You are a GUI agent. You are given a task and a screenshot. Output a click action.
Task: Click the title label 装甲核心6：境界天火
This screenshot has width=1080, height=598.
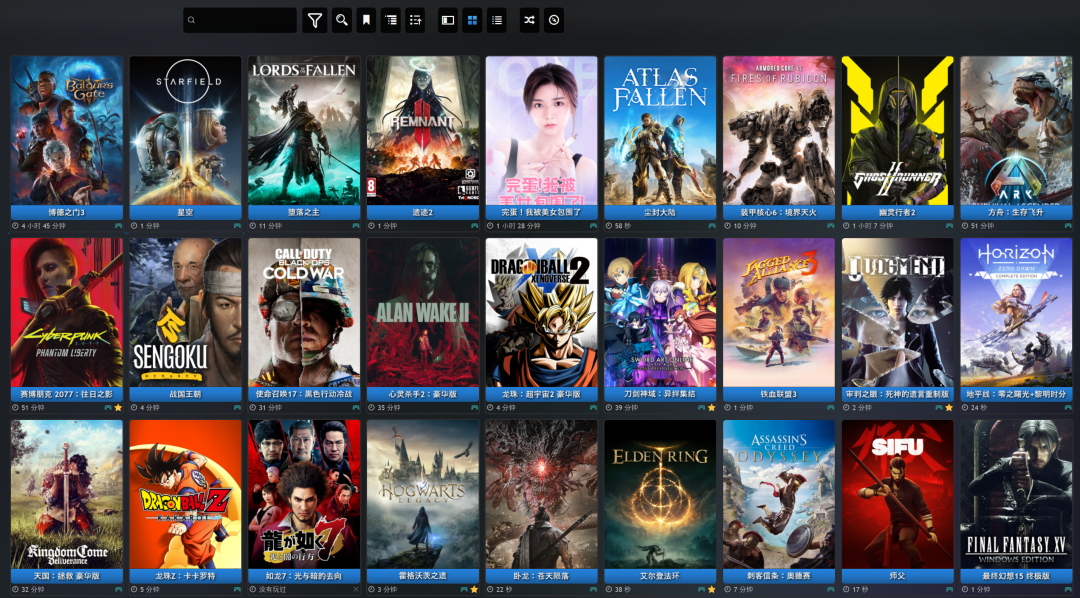click(x=779, y=213)
